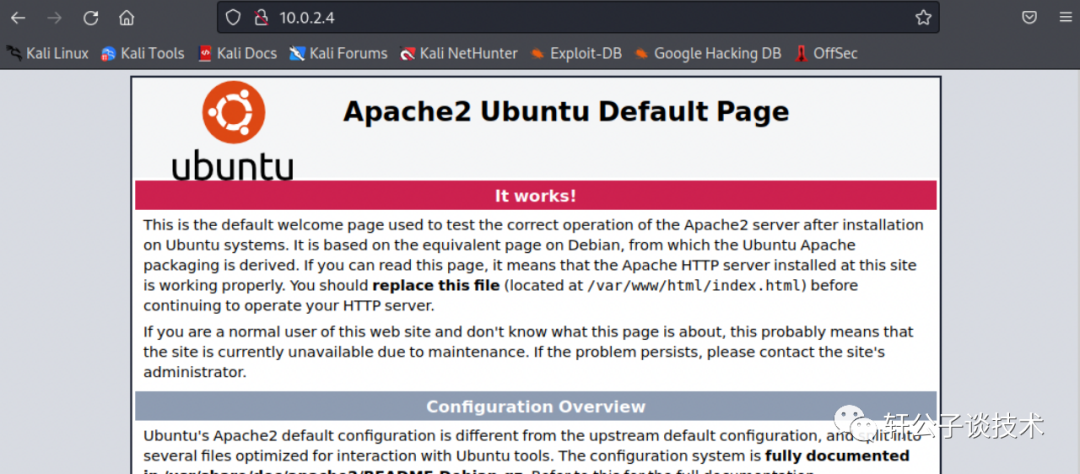Open the Firefox hamburger menu
Viewport: 1080px width, 474px height.
tap(1065, 18)
